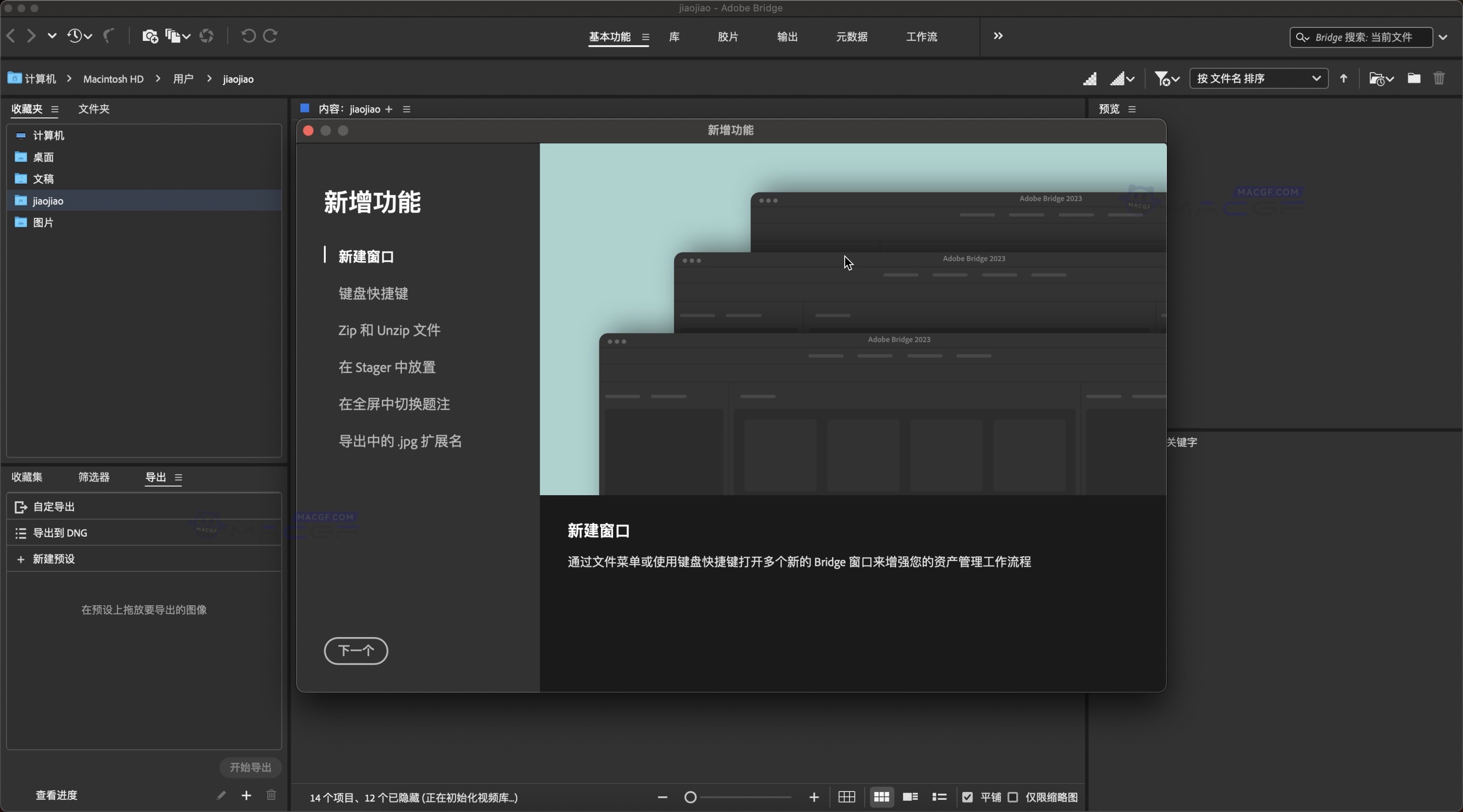Create a new folder with the folder icon
Viewport: 1463px width, 812px height.
1414,78
